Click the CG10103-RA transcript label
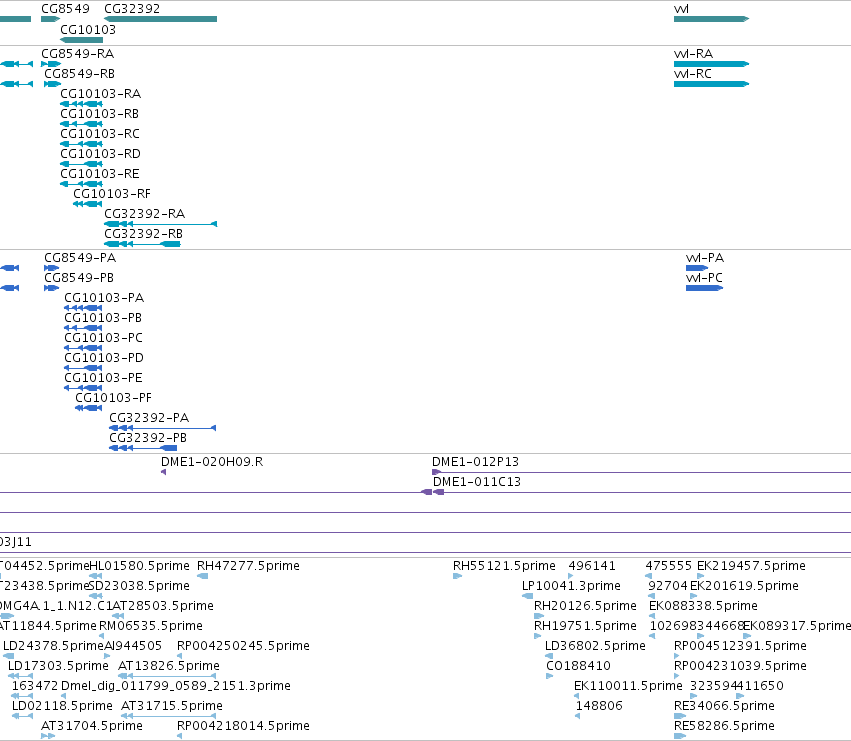The image size is (851, 741). pos(100,94)
